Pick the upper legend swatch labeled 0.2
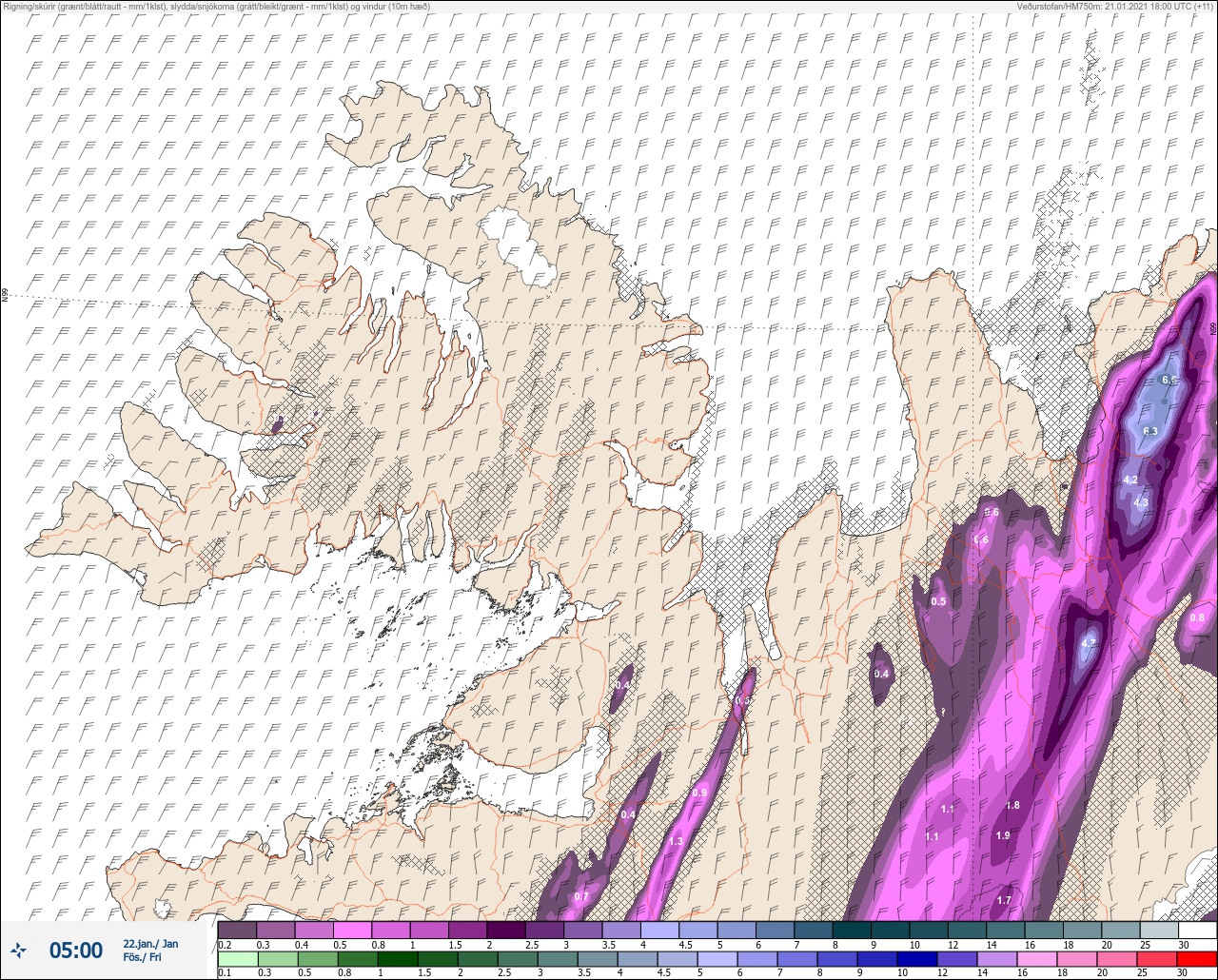 click(x=237, y=930)
